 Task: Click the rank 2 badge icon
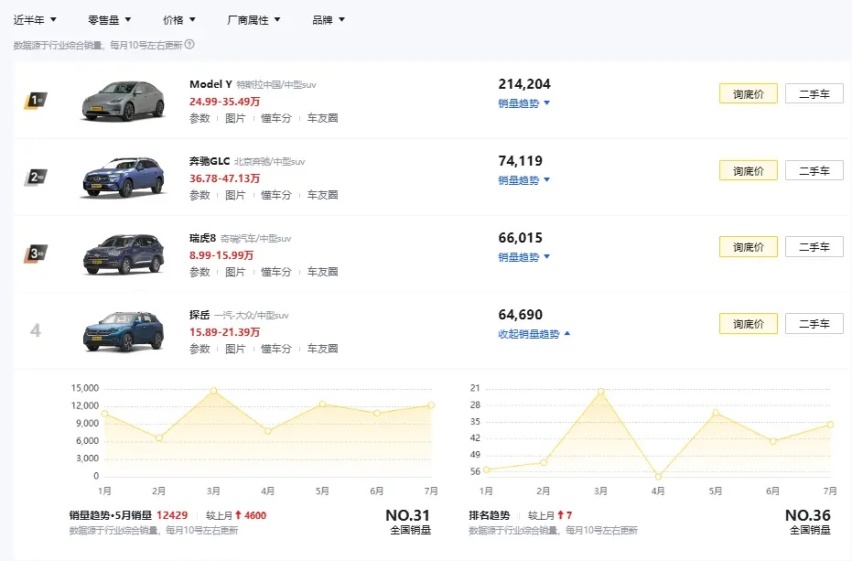click(x=36, y=177)
